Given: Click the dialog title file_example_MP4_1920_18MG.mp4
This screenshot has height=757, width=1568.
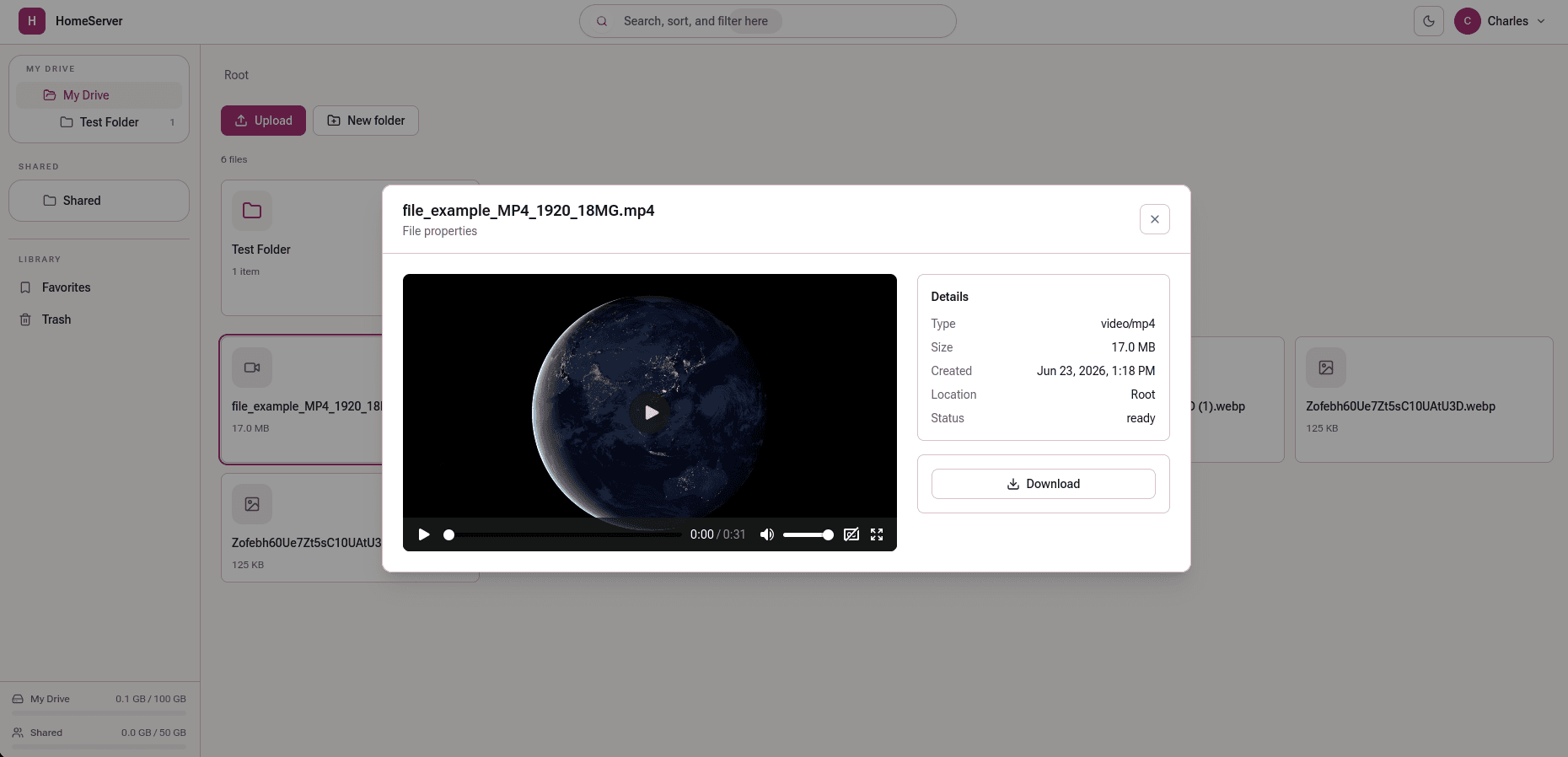Looking at the screenshot, I should click(x=529, y=211).
